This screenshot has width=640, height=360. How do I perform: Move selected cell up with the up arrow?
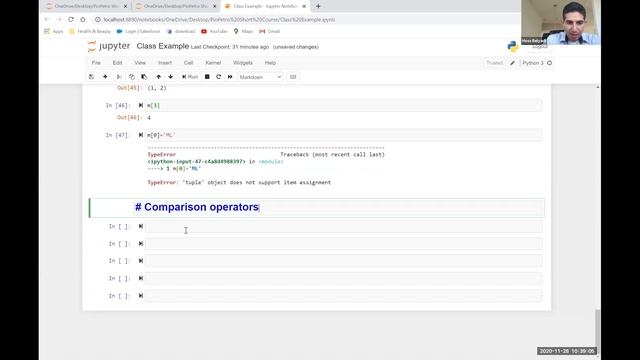[x=158, y=77]
